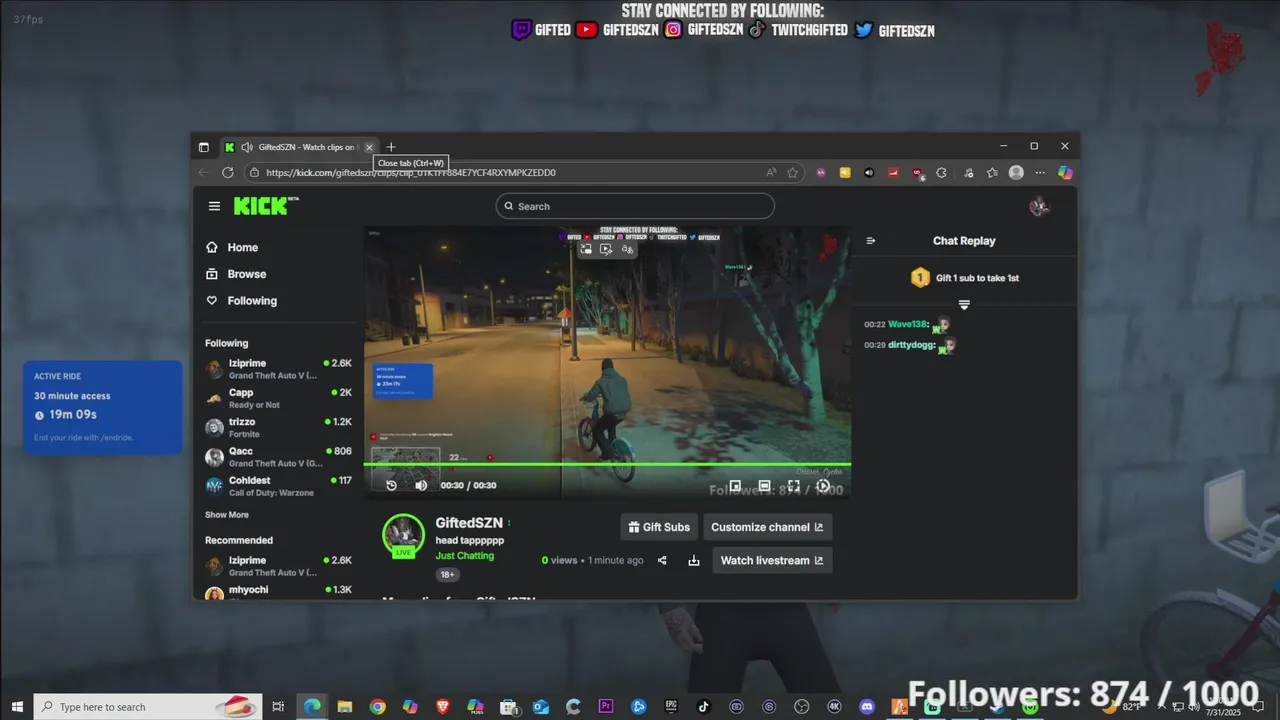1280x720 pixels.
Task: Click the Gift 1 sub leaderboard banner
Action: click(x=964, y=278)
